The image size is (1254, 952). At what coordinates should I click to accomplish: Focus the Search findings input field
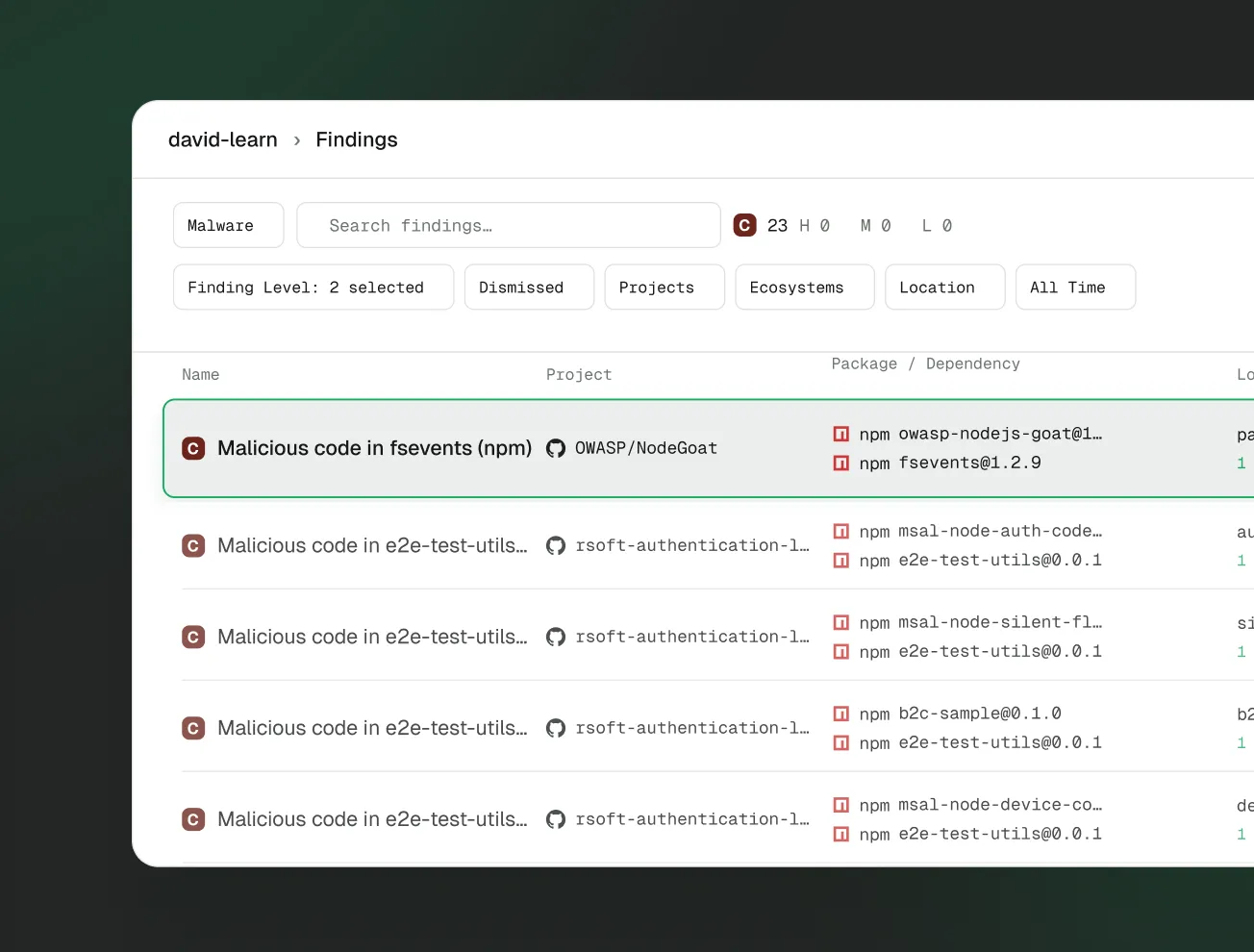pos(509,225)
